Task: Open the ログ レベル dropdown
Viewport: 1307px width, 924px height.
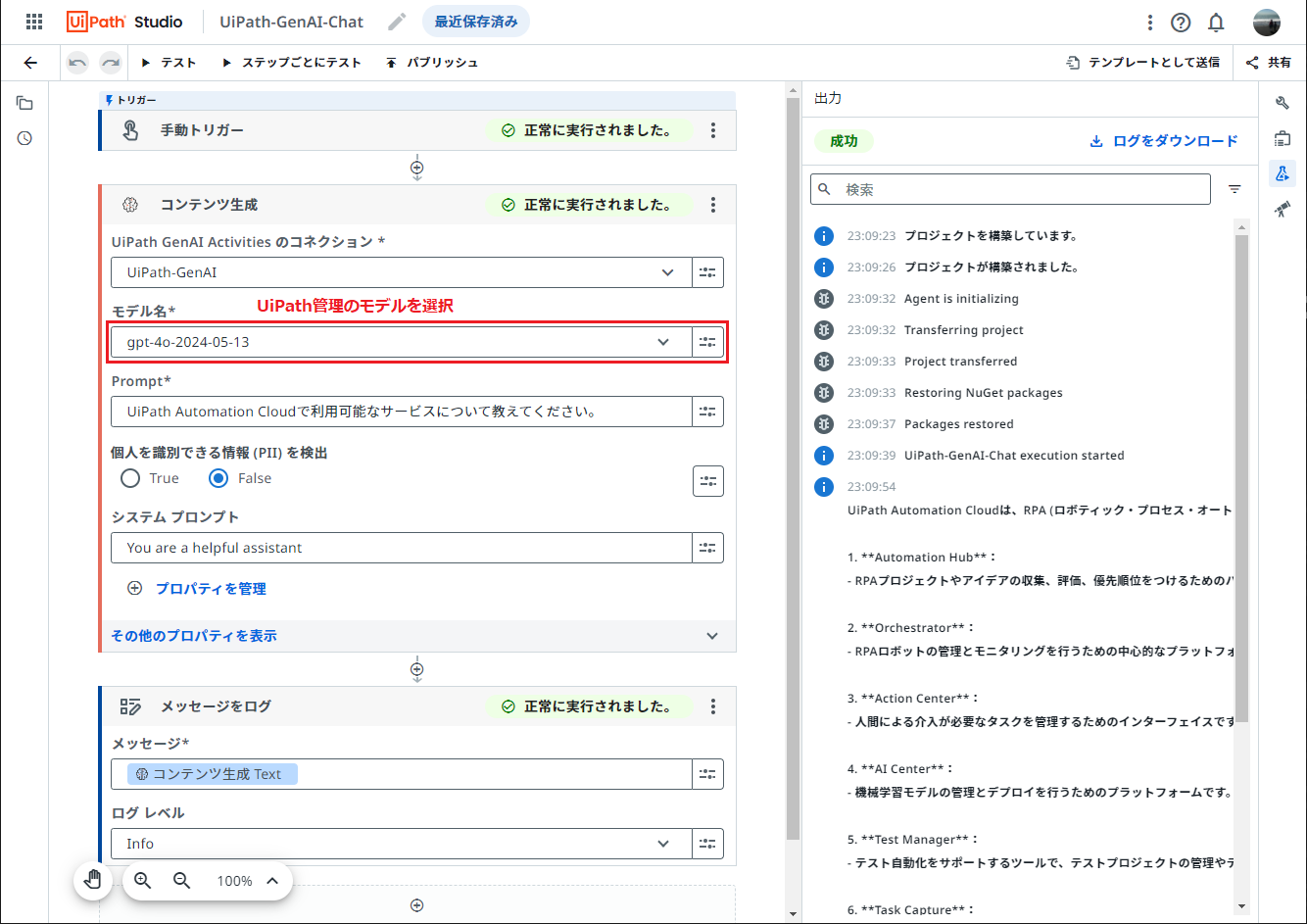Action: pyautogui.click(x=664, y=844)
